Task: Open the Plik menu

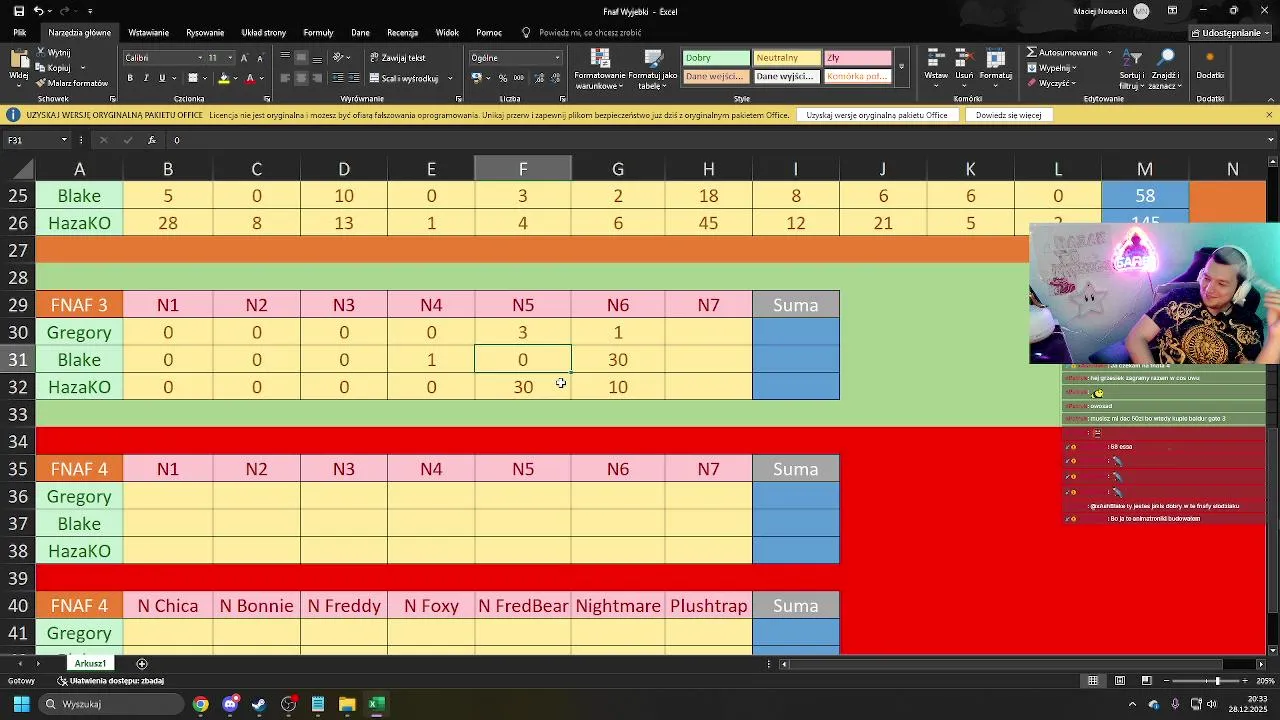Action: pos(19,33)
